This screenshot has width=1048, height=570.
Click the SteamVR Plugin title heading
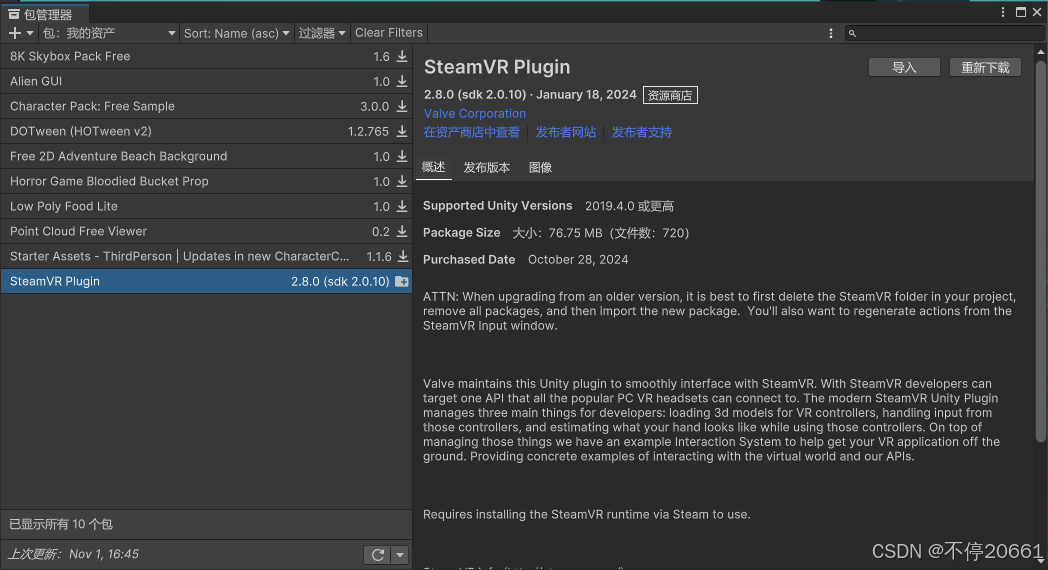pos(497,67)
